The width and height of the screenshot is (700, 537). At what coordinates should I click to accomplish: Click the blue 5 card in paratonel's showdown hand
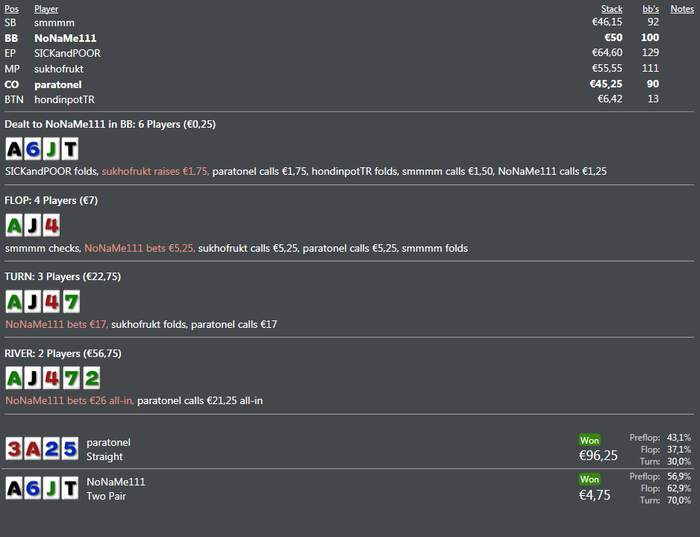click(x=71, y=449)
